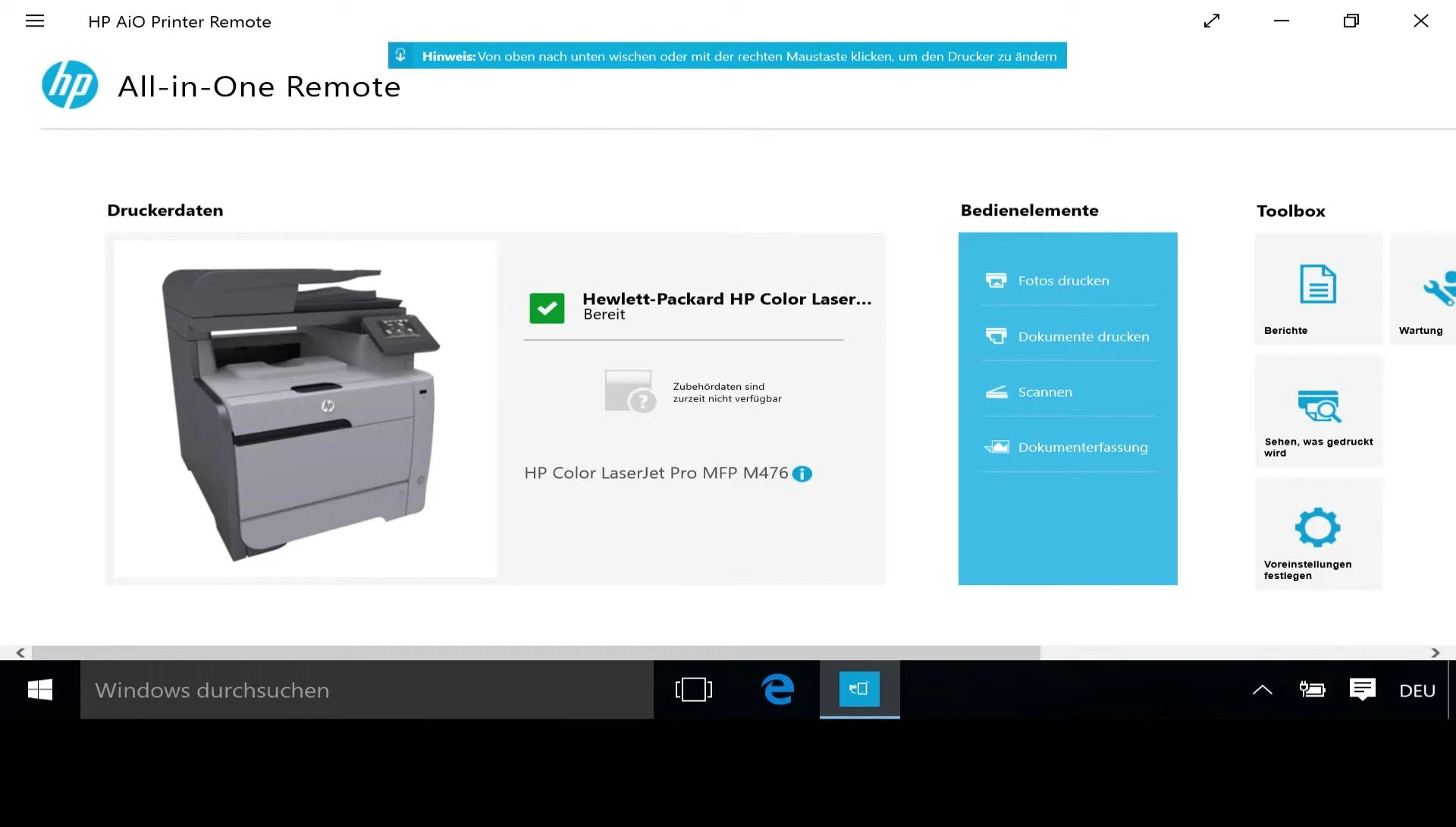1456x827 pixels.
Task: Toggle the fullscreen expand arrow
Action: click(1212, 21)
